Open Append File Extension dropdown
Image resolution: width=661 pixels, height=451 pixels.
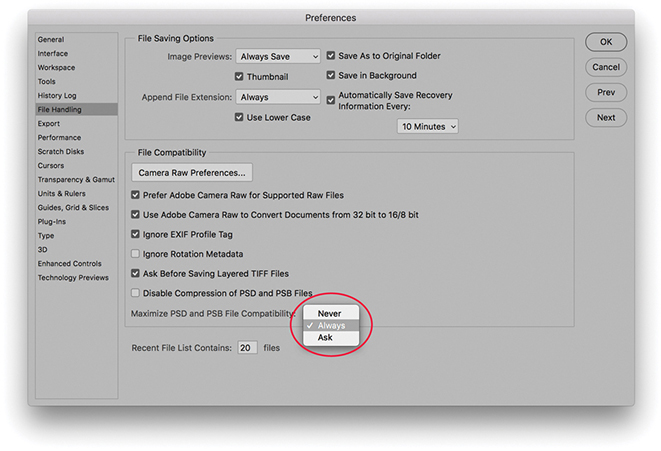point(278,97)
